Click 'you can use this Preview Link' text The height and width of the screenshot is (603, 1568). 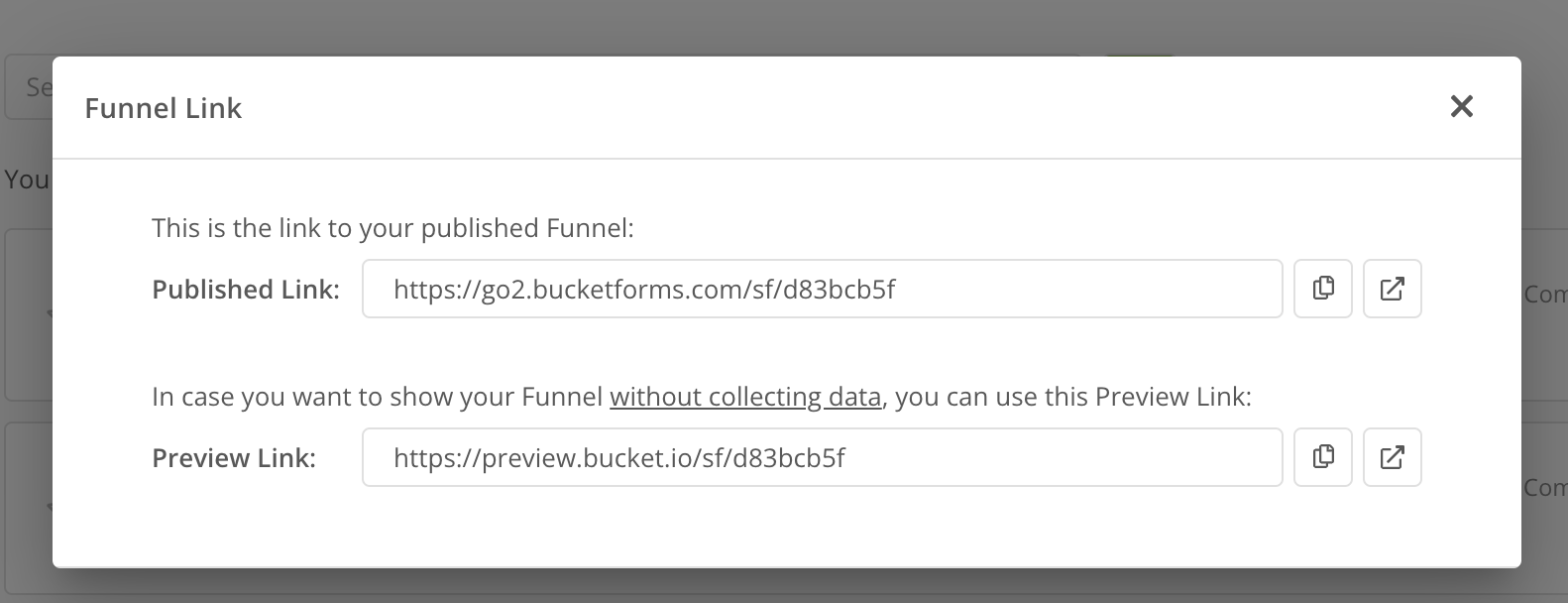(1072, 397)
